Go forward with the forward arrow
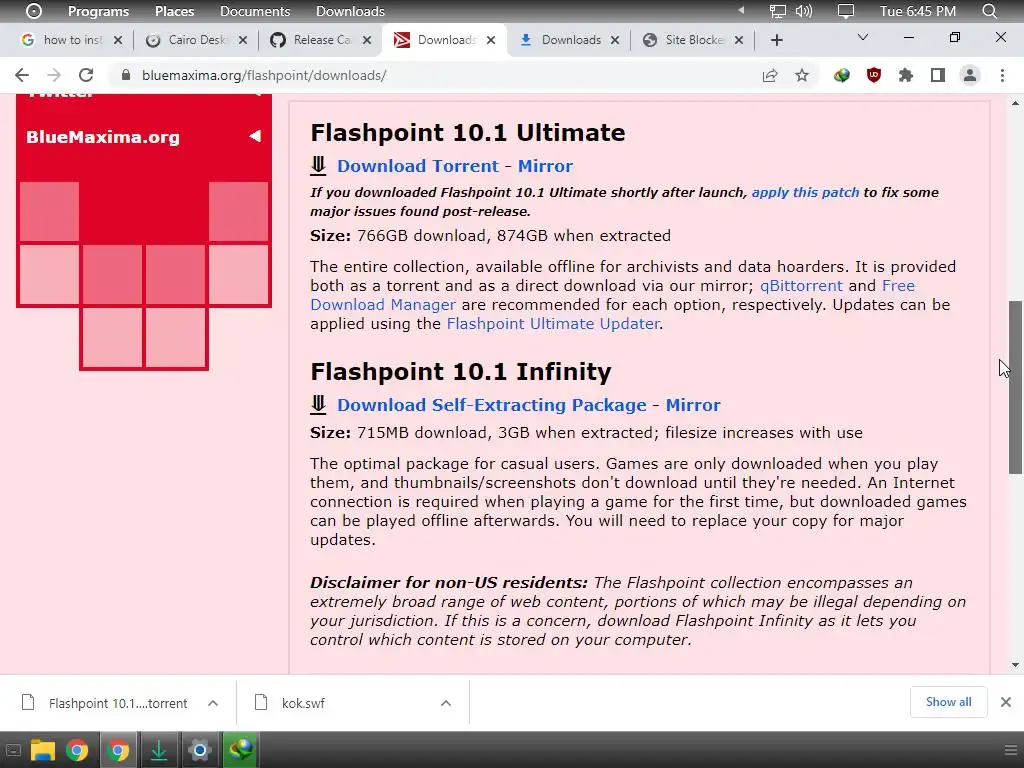 (54, 75)
